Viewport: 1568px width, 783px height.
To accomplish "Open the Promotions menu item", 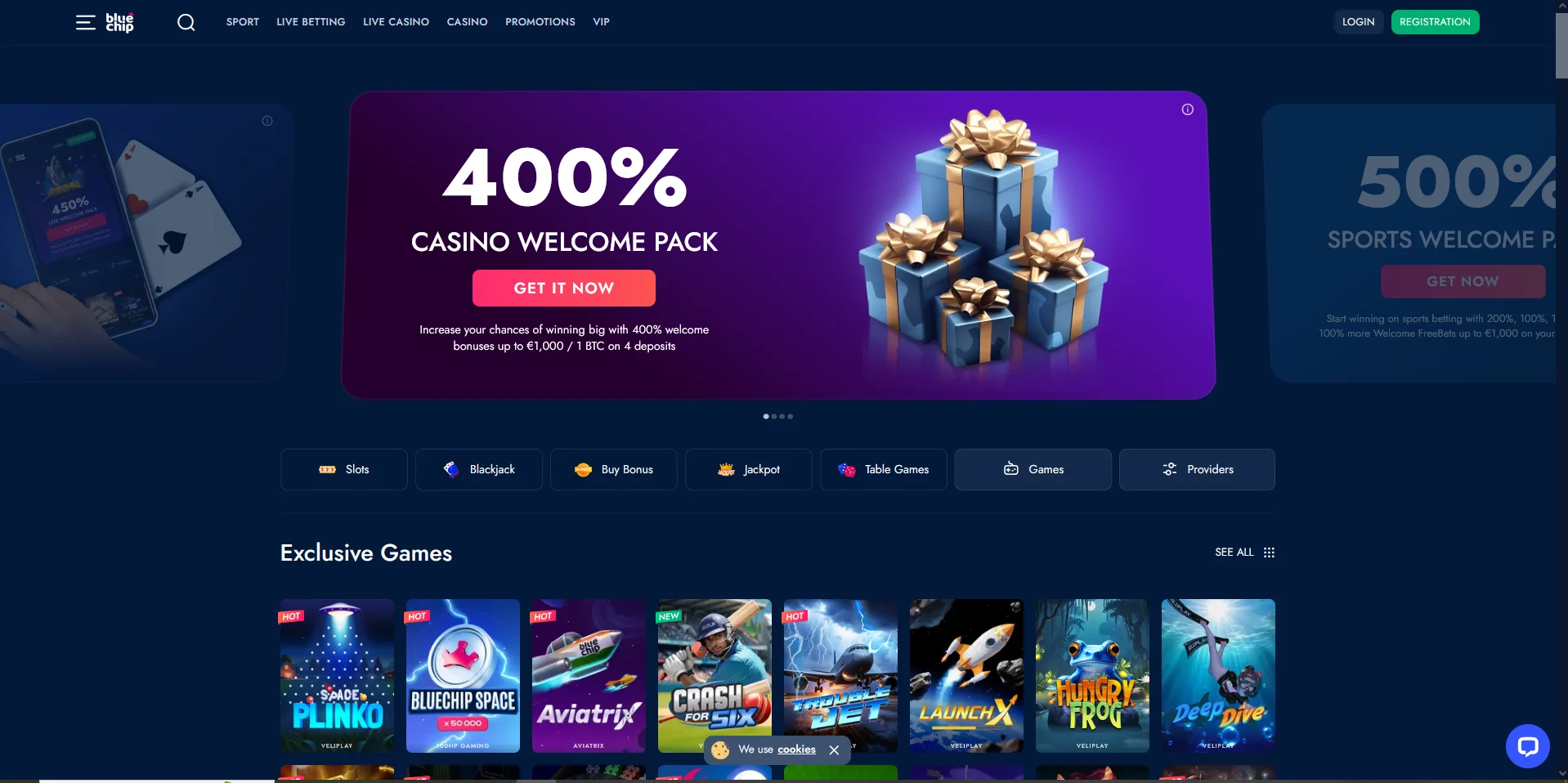I will coord(540,22).
